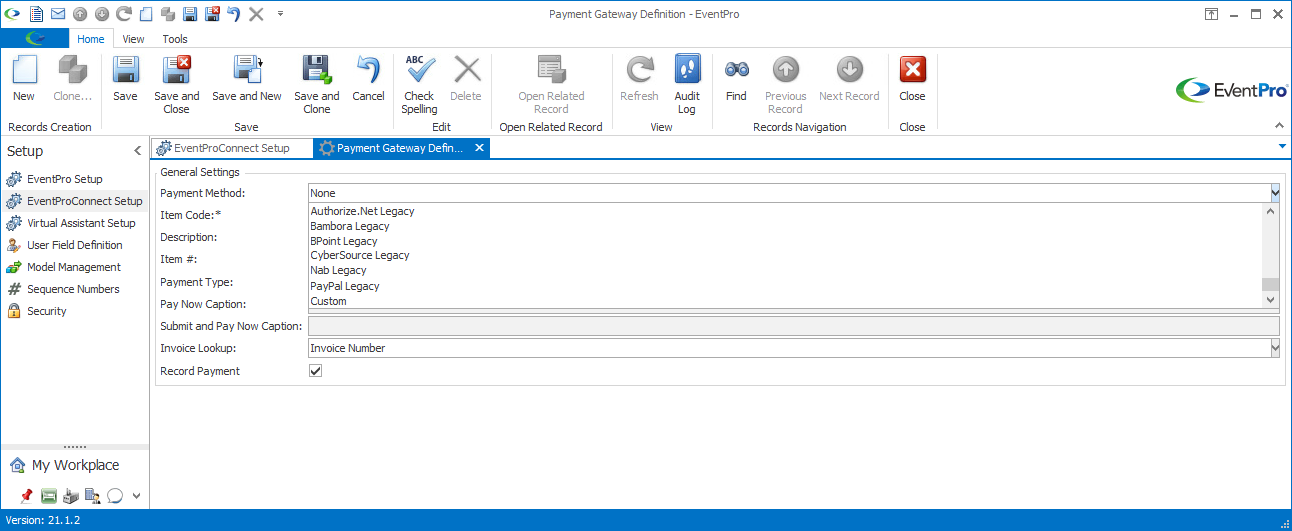Close the Payment Gateway Definition tab
Image resolution: width=1292 pixels, height=531 pixels.
click(479, 148)
